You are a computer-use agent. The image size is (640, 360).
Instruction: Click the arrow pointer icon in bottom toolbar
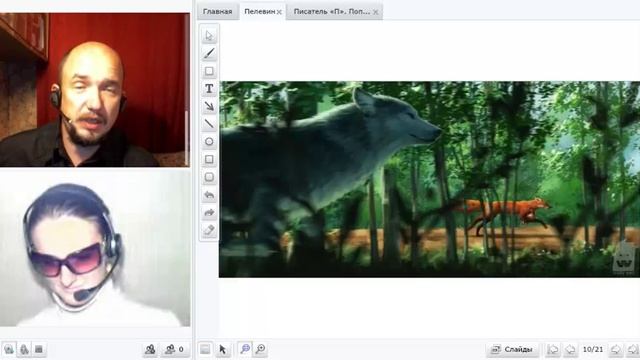pos(222,349)
